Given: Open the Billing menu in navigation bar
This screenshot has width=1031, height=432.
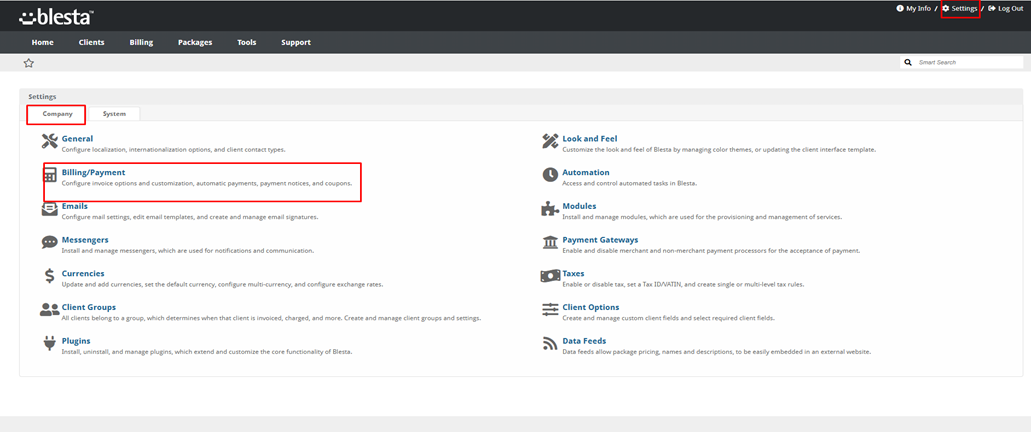Looking at the screenshot, I should pos(141,42).
